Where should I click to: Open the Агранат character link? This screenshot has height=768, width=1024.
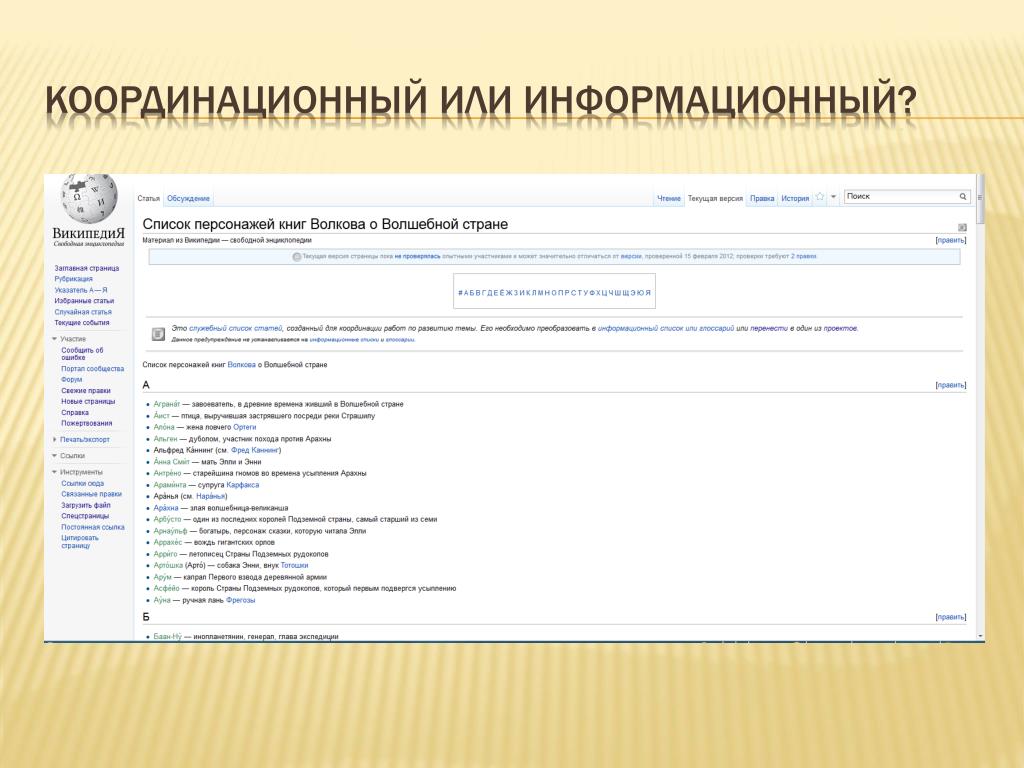coord(167,404)
